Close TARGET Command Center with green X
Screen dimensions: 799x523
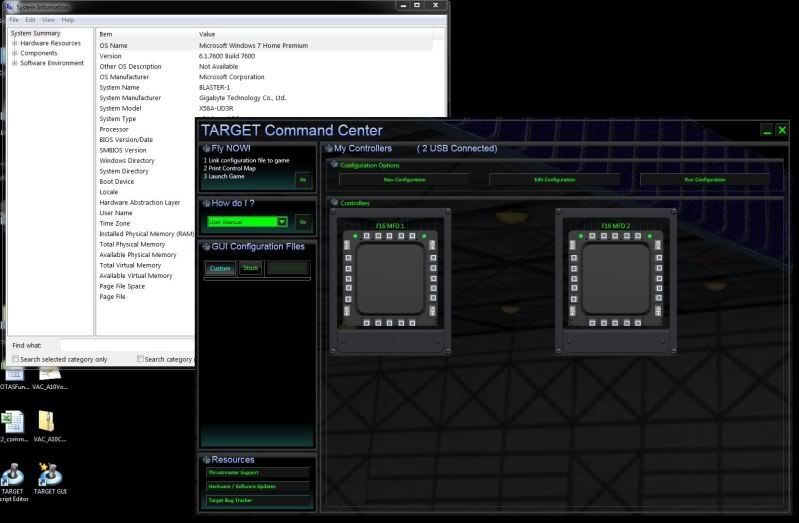782,130
